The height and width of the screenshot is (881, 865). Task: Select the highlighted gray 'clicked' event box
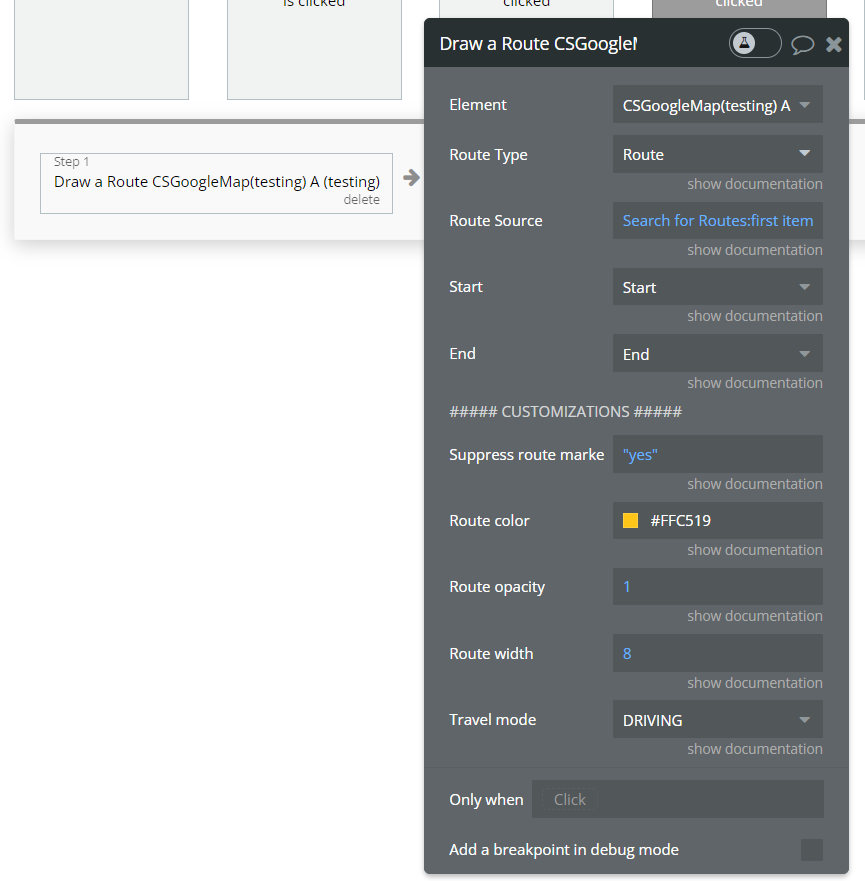[739, 7]
